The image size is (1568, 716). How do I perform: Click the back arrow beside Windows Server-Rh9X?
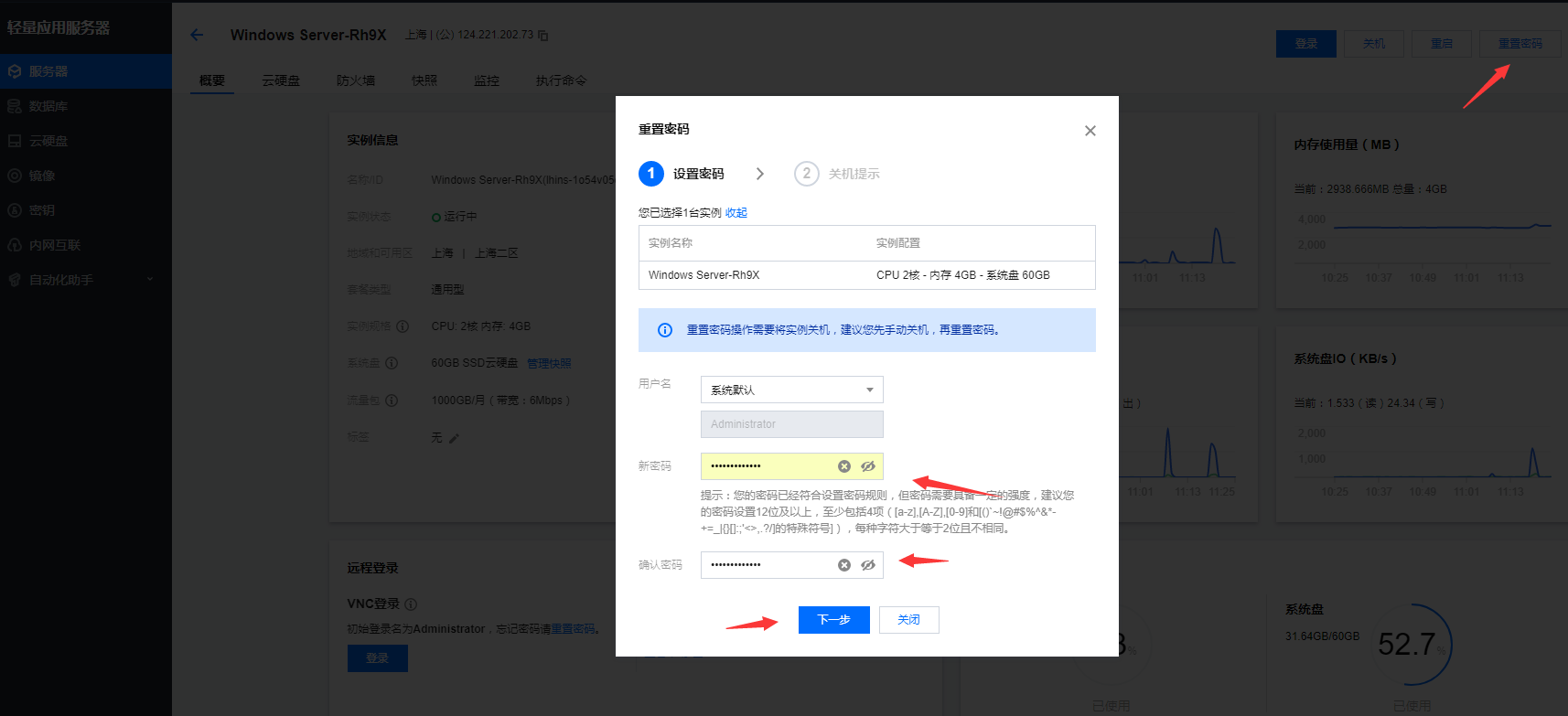197,35
